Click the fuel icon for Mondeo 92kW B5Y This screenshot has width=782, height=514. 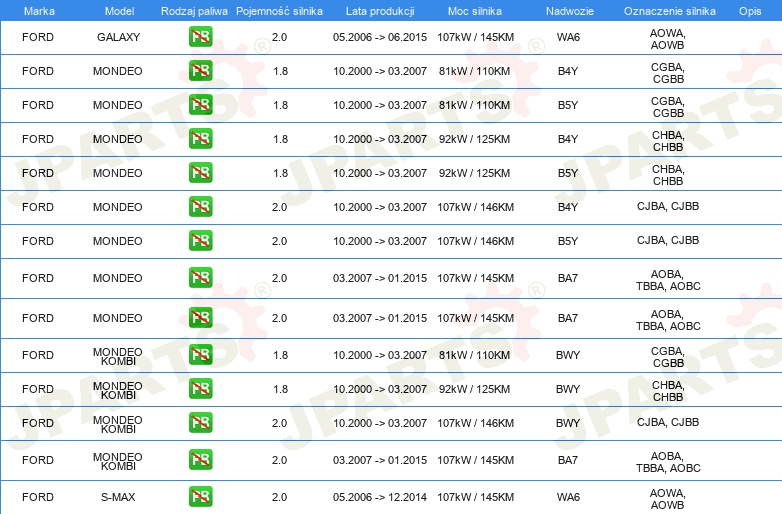(200, 172)
